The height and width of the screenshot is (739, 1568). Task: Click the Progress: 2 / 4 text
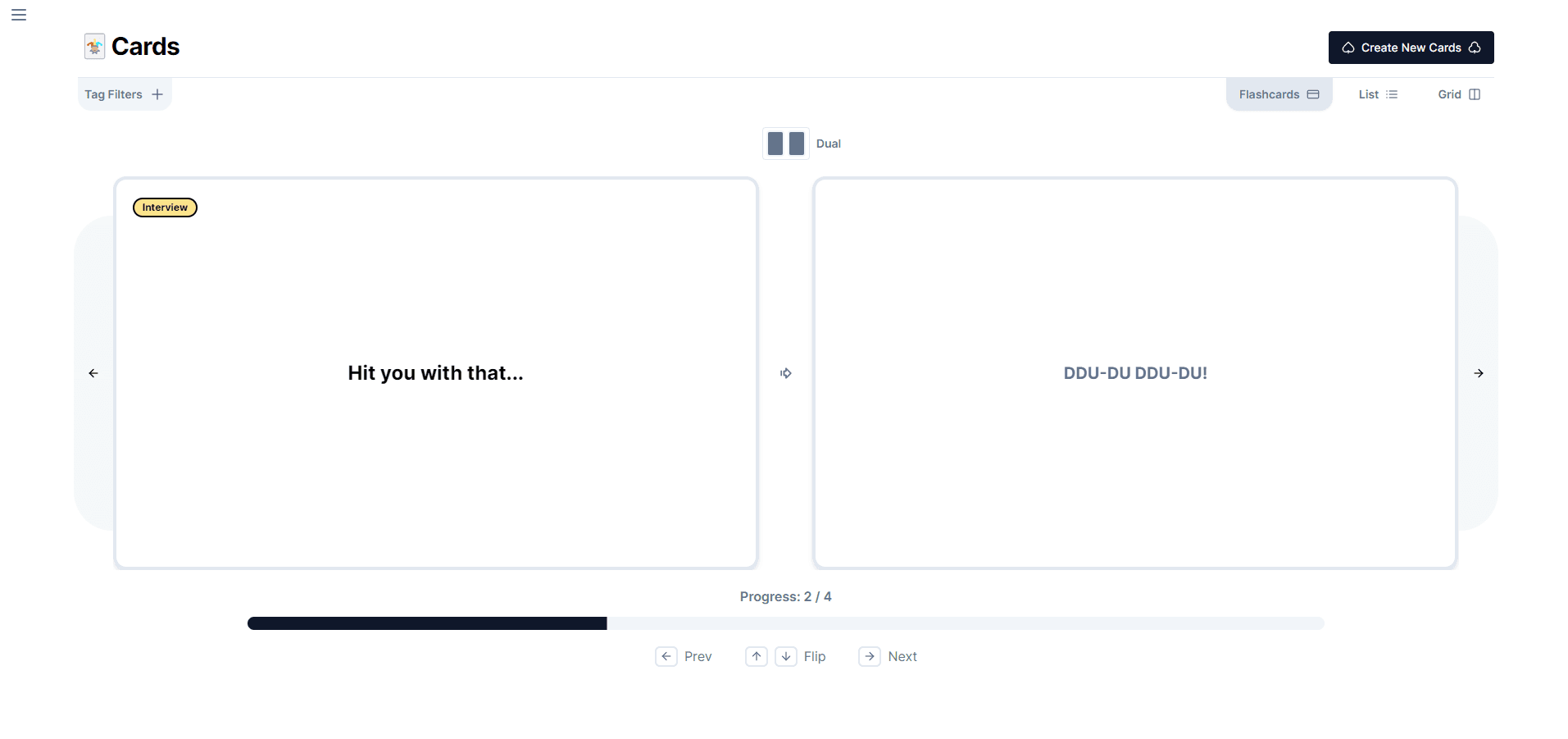tap(786, 596)
